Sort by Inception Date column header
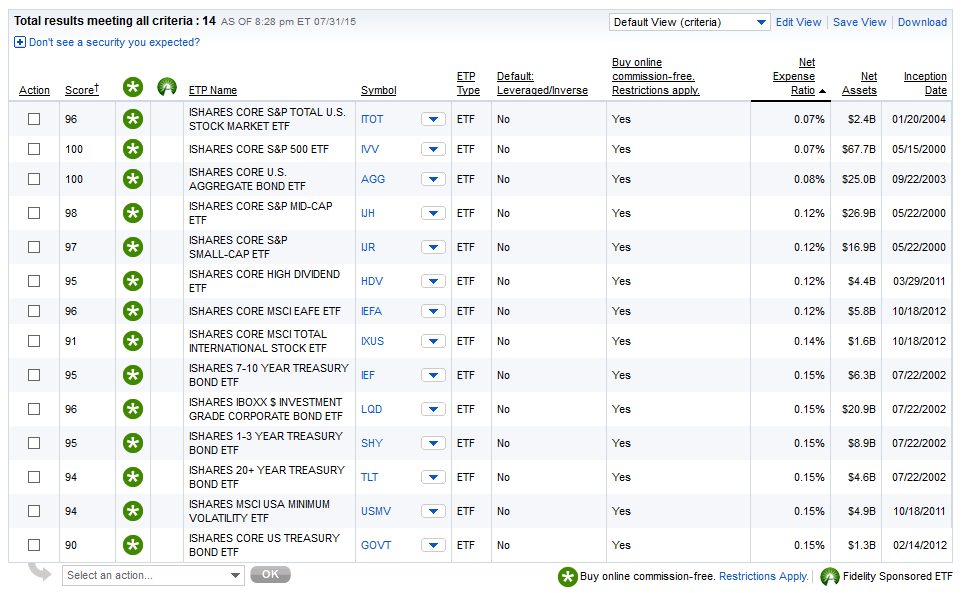The width and height of the screenshot is (968, 593). point(925,83)
